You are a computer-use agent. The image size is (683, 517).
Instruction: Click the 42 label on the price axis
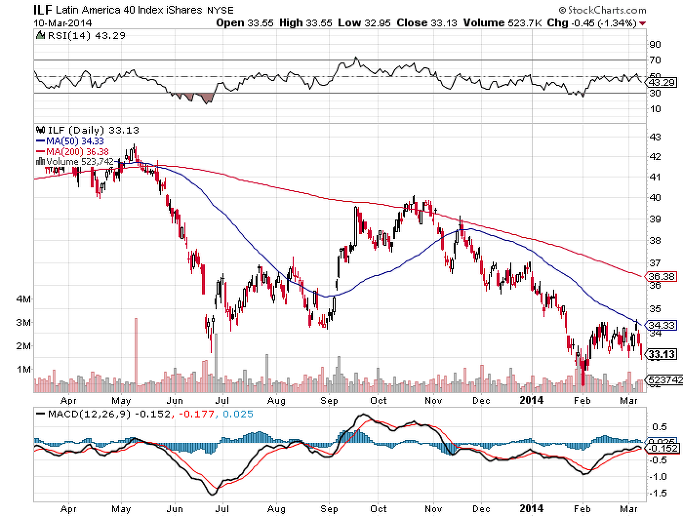pos(655,157)
